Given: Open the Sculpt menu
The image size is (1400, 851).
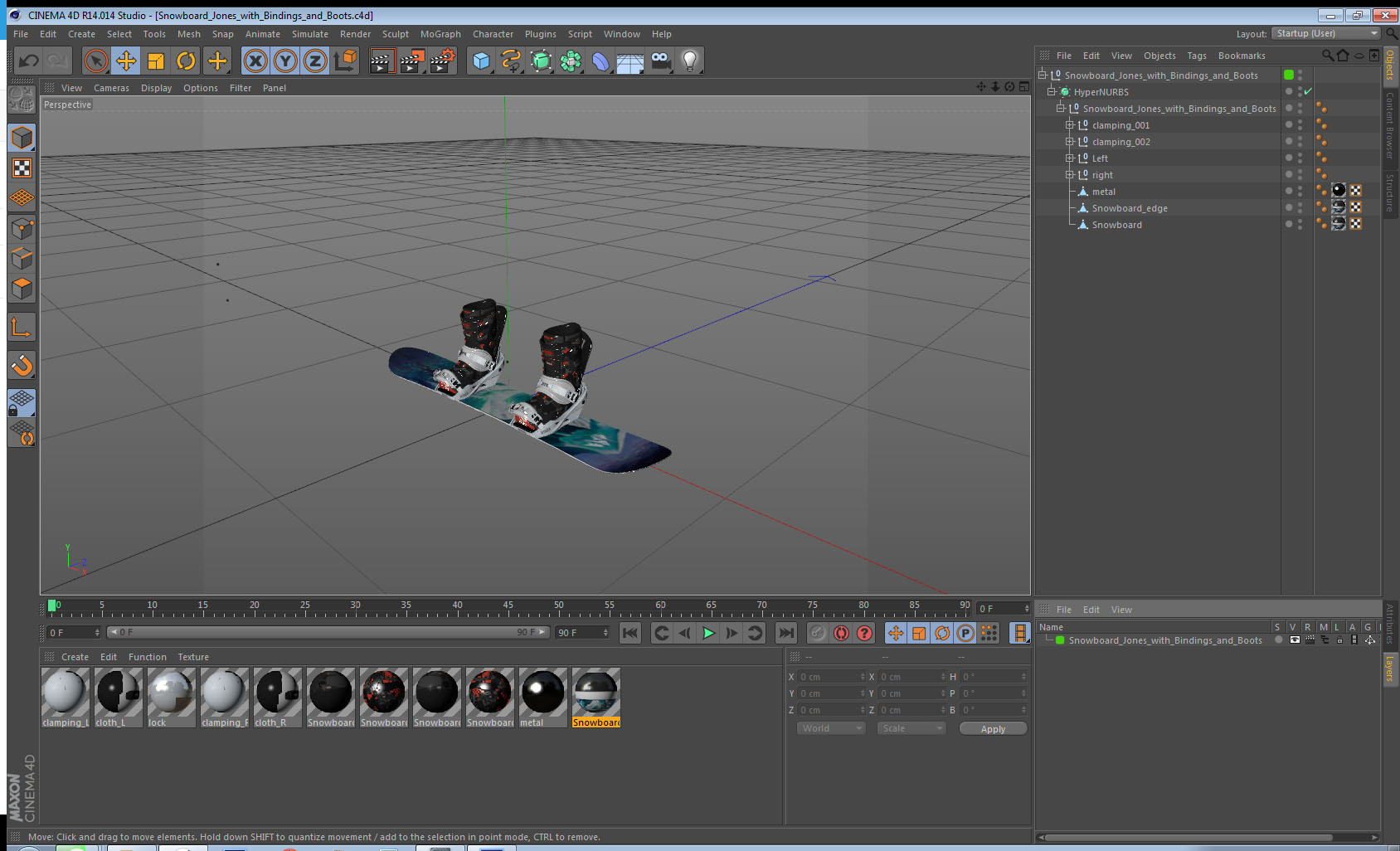Looking at the screenshot, I should pyautogui.click(x=396, y=34).
